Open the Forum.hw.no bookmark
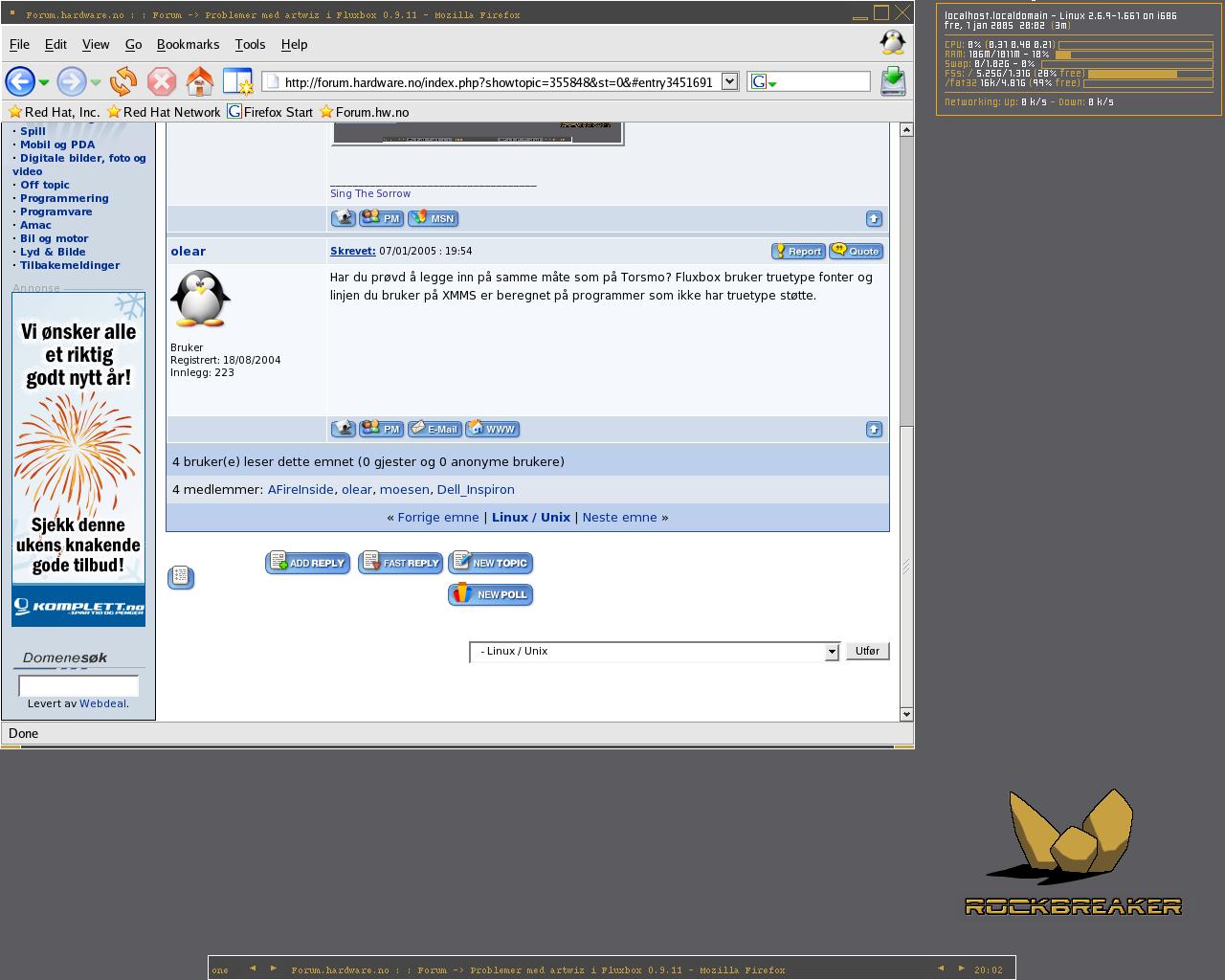The image size is (1225, 980). coord(365,112)
